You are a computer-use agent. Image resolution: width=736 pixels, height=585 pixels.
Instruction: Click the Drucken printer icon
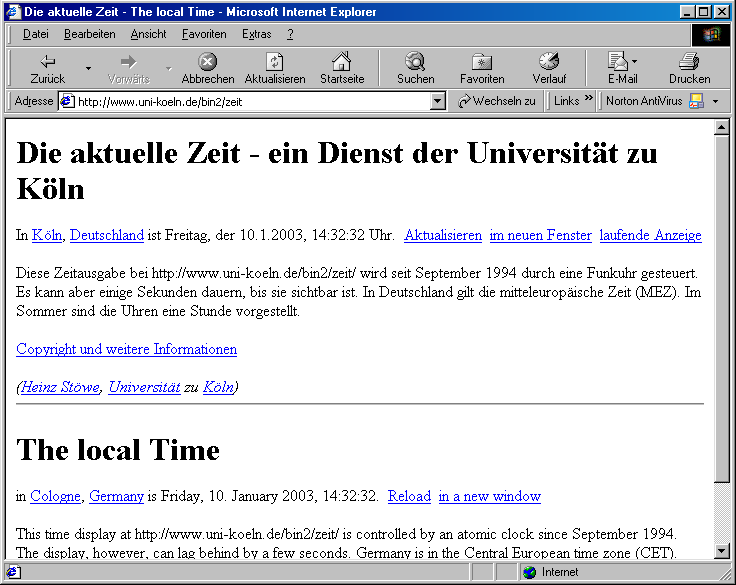(689, 61)
